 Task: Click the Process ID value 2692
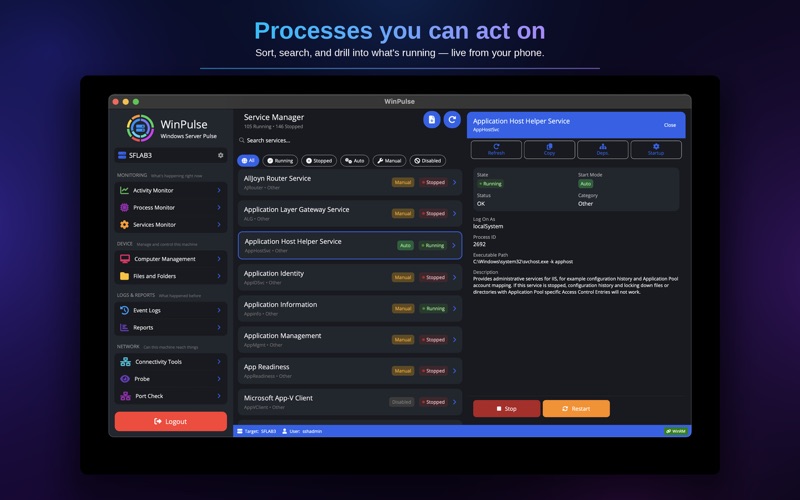tap(479, 244)
